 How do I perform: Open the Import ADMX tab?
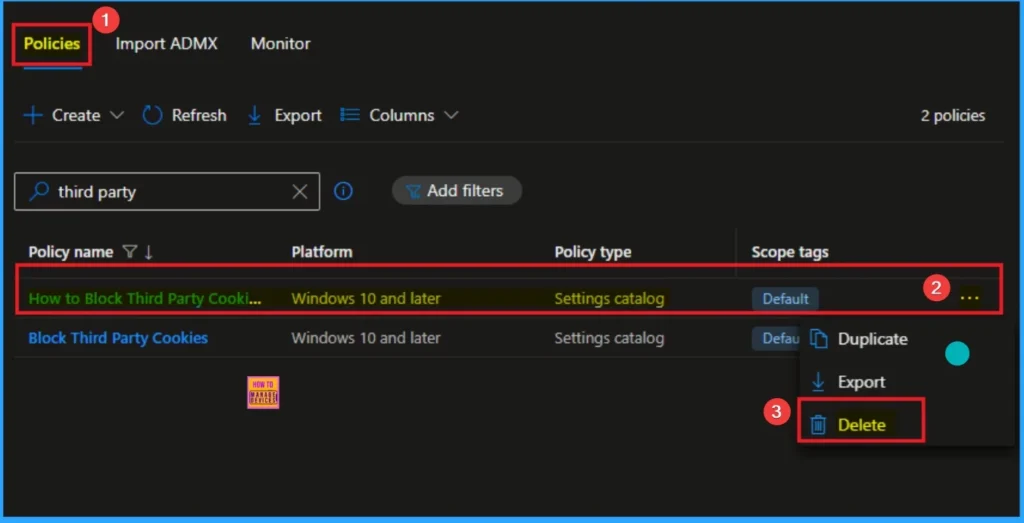pos(167,44)
